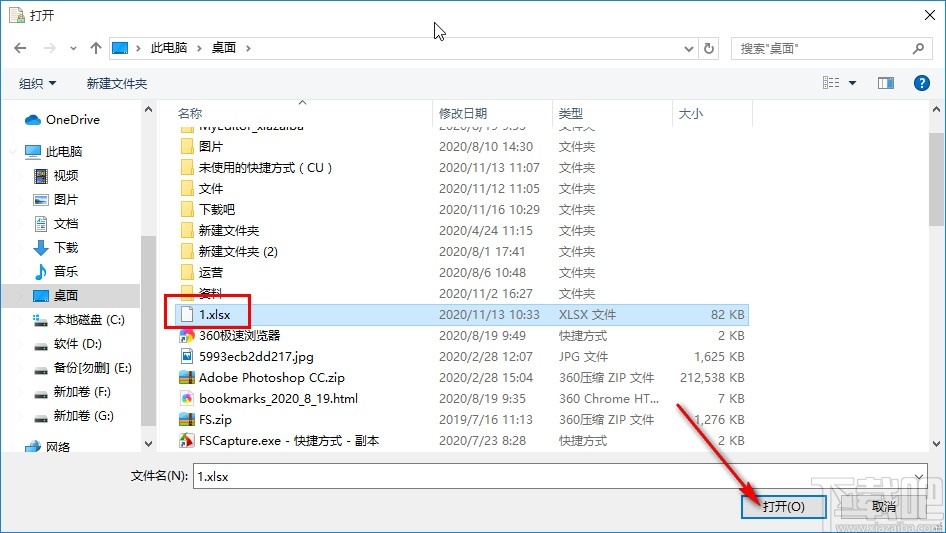Go back using the back arrow

[21, 48]
